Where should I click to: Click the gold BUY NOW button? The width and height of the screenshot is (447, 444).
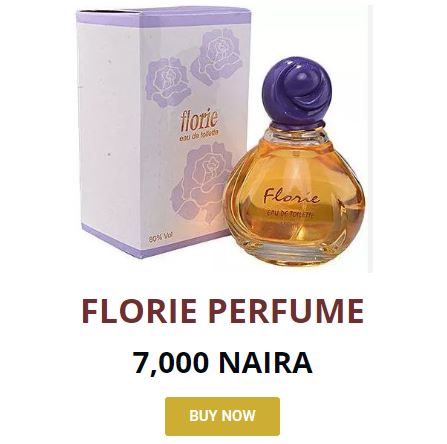click(222, 416)
